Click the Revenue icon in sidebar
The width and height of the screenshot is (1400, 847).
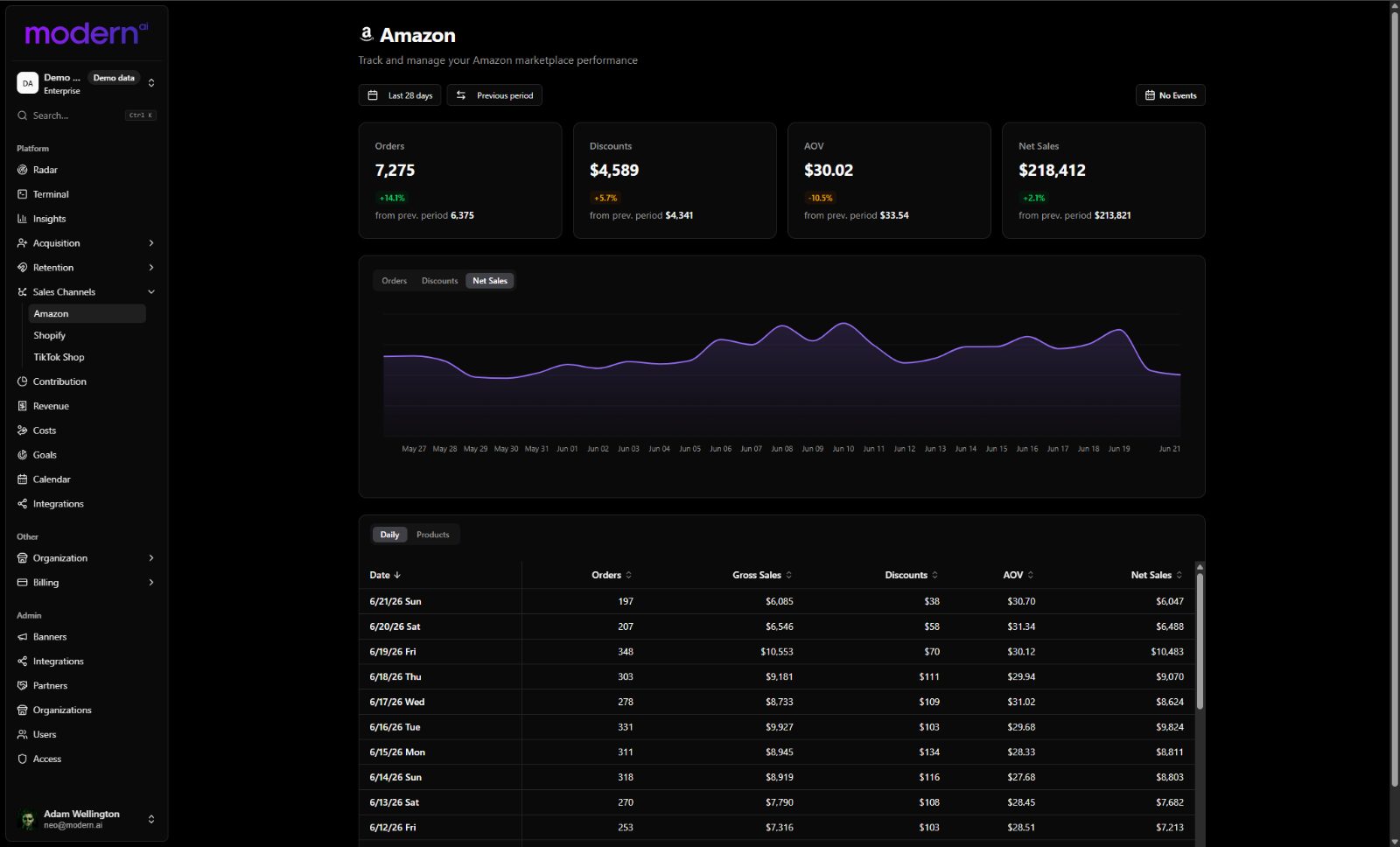pos(23,406)
